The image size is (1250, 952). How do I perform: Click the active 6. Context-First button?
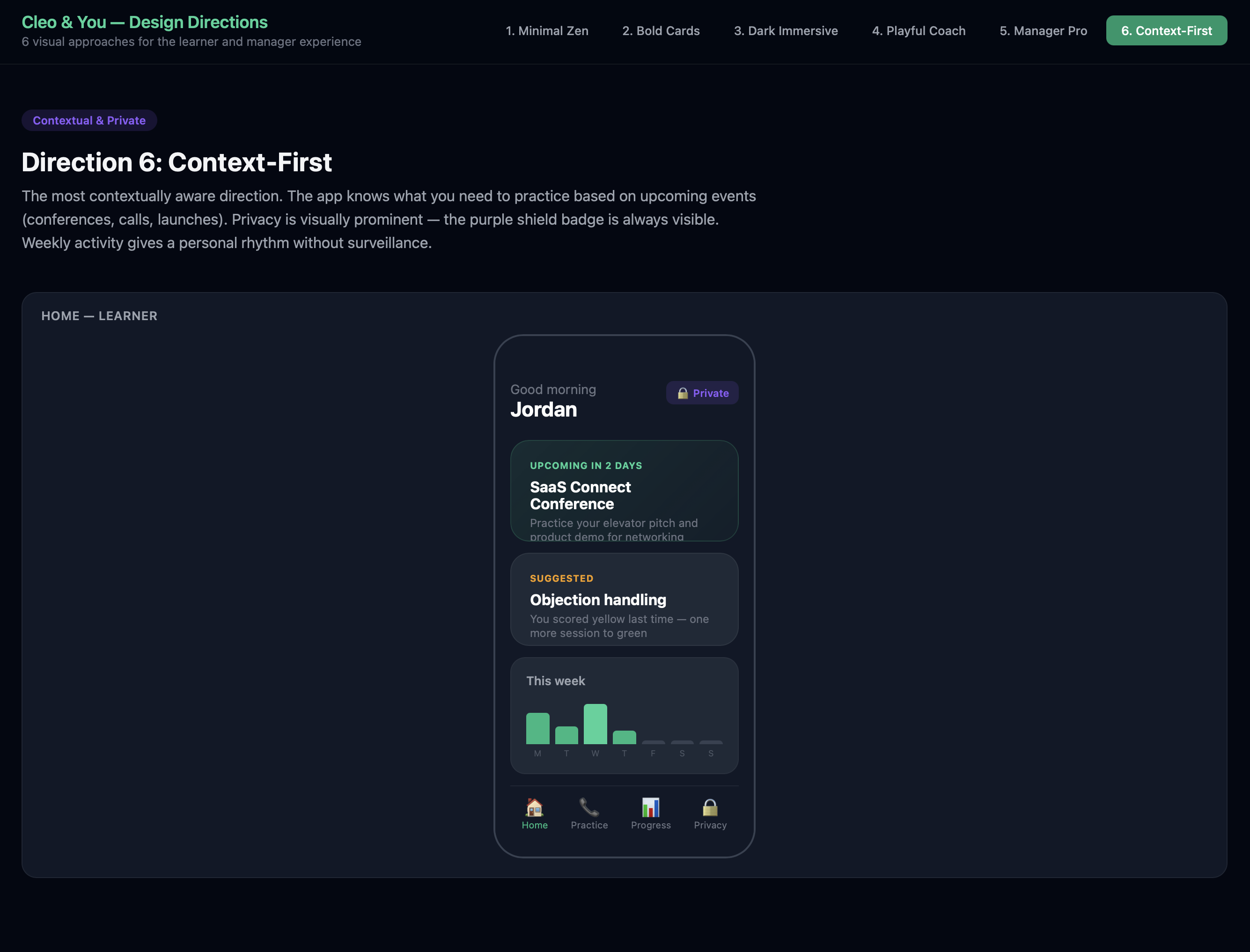coord(1166,30)
